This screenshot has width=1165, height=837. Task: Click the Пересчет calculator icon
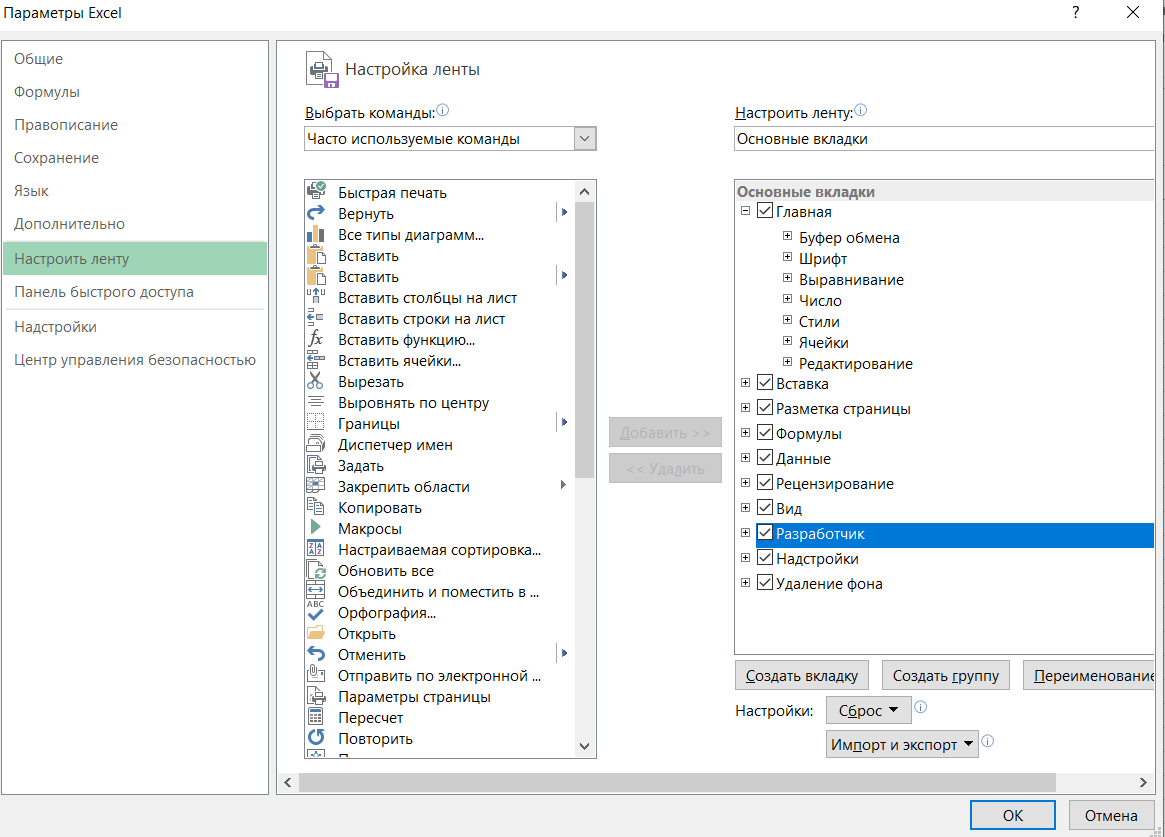point(317,717)
